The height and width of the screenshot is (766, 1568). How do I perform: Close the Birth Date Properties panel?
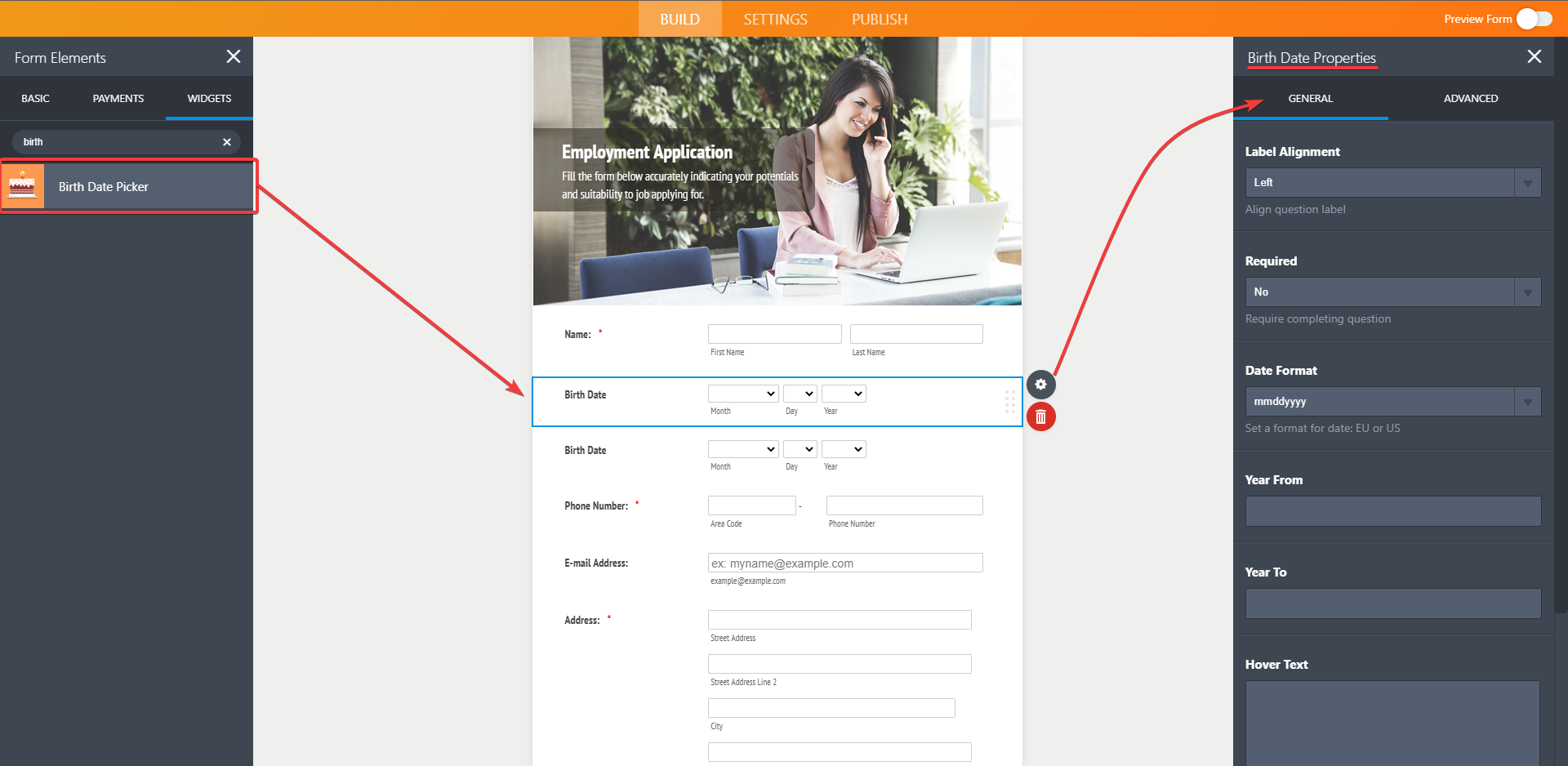point(1534,56)
